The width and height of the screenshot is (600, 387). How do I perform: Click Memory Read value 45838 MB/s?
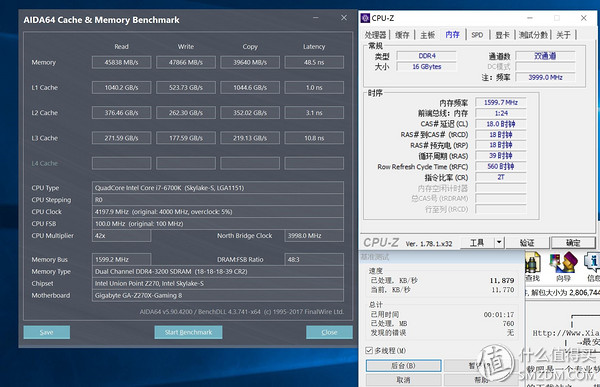tap(121, 62)
